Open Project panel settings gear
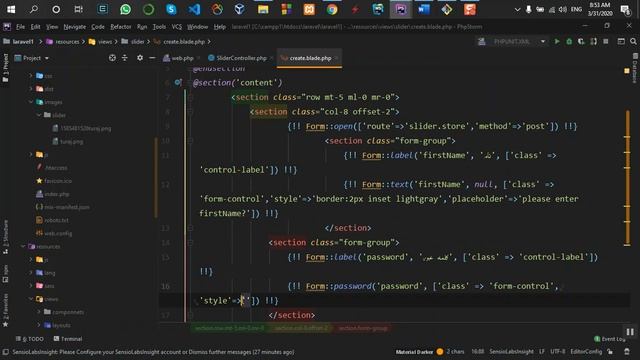640x360 pixels. click(x=140, y=58)
